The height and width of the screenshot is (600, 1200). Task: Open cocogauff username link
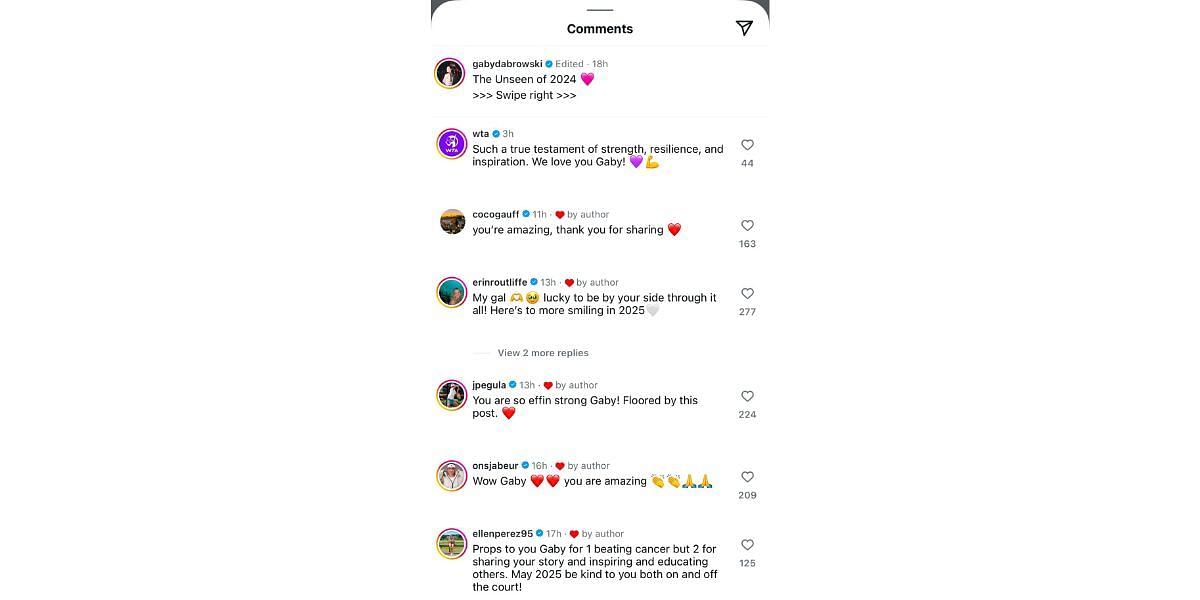(x=495, y=215)
